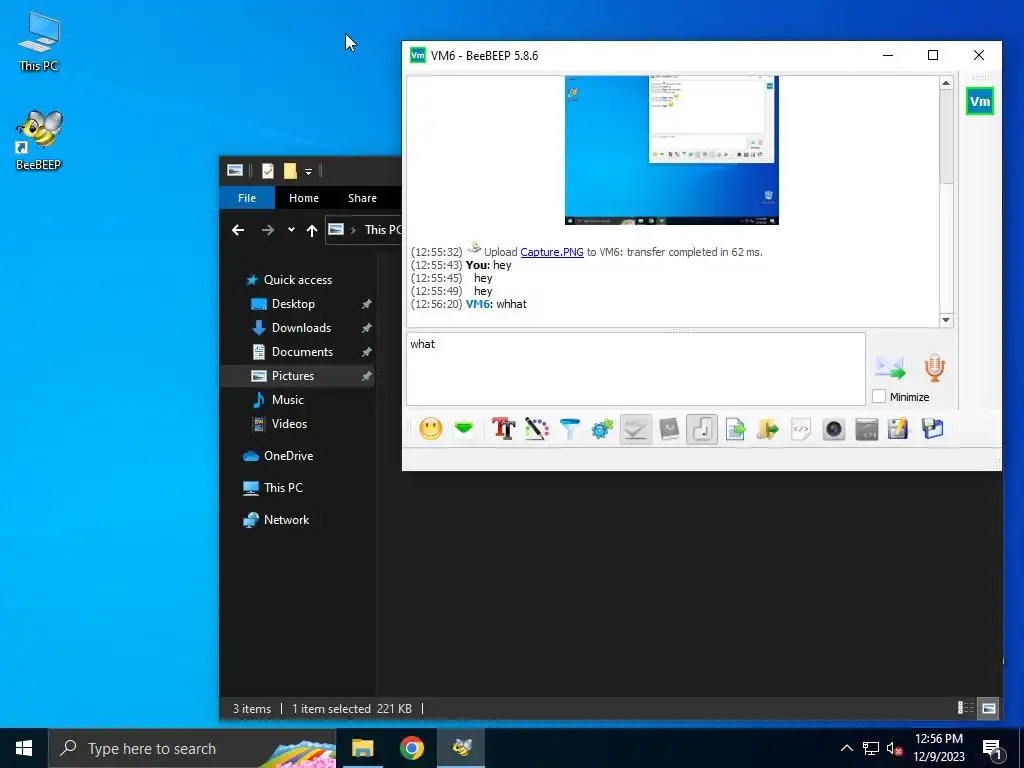The image size is (1024, 768).
Task: Open the Home tab in File Explorer
Action: [x=304, y=198]
